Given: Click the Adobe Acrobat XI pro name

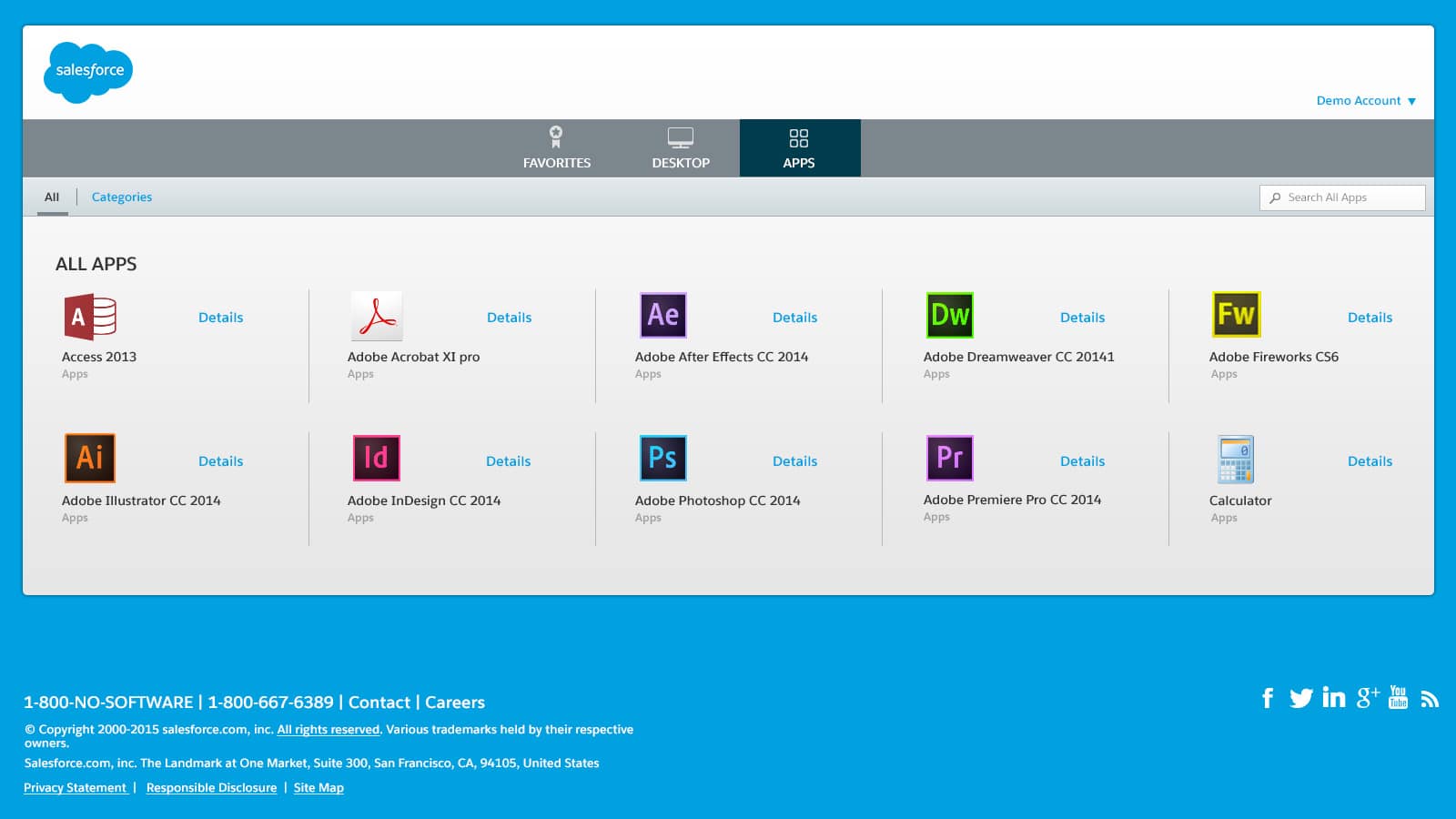Looking at the screenshot, I should pyautogui.click(x=413, y=357).
